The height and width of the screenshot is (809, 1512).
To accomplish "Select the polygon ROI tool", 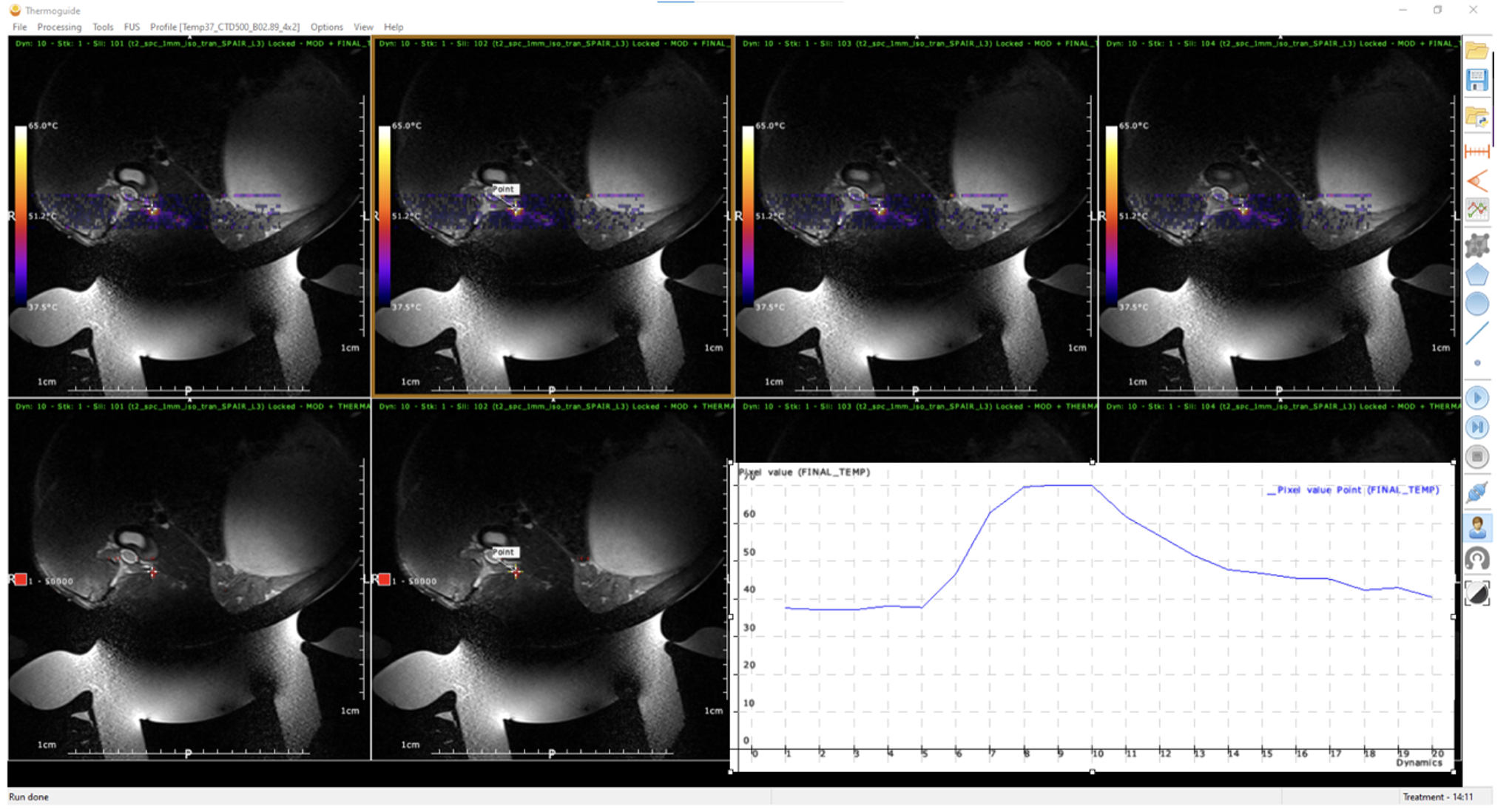I will point(1476,274).
